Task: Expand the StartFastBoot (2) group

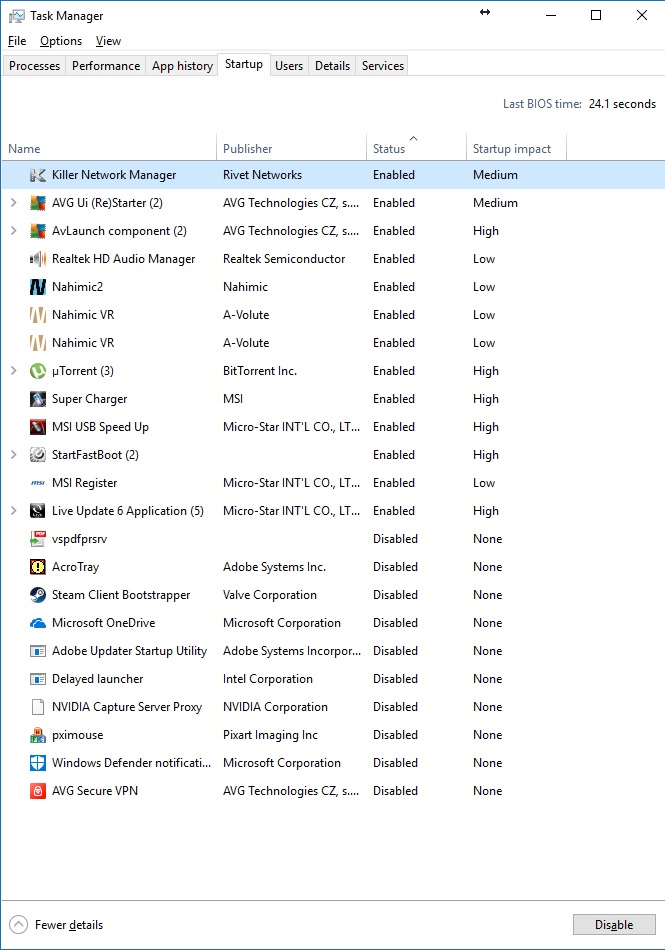Action: (13, 454)
